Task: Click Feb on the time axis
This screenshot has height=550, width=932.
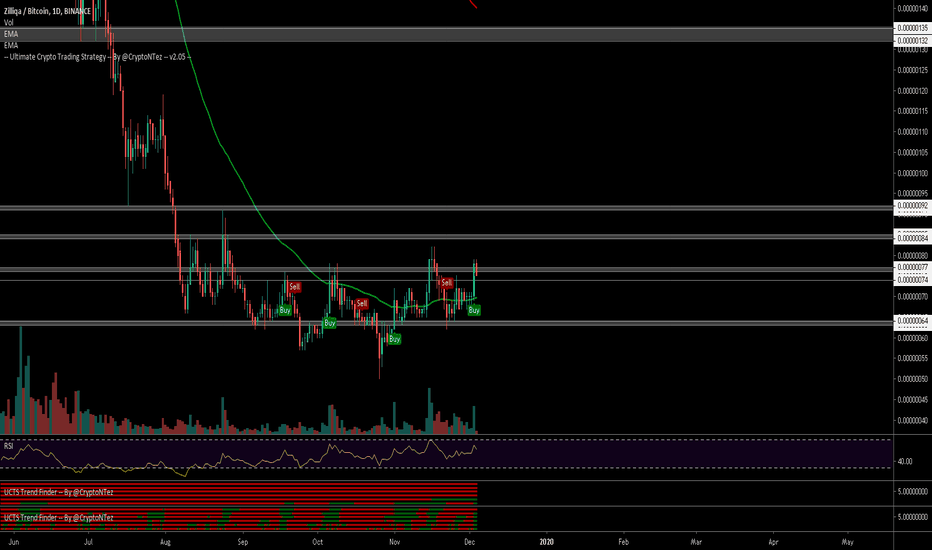Action: tap(623, 542)
